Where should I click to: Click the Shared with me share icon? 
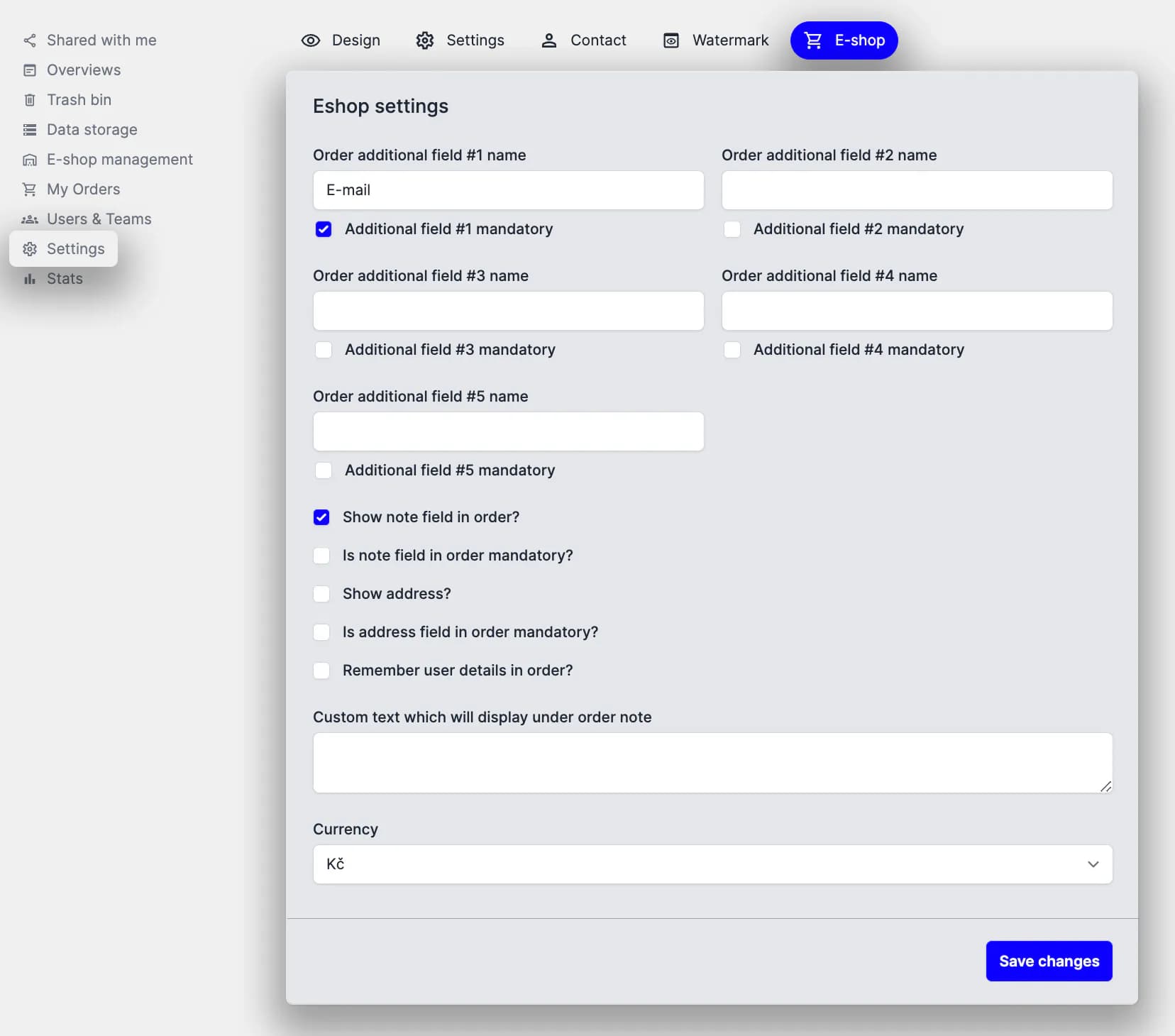(29, 40)
